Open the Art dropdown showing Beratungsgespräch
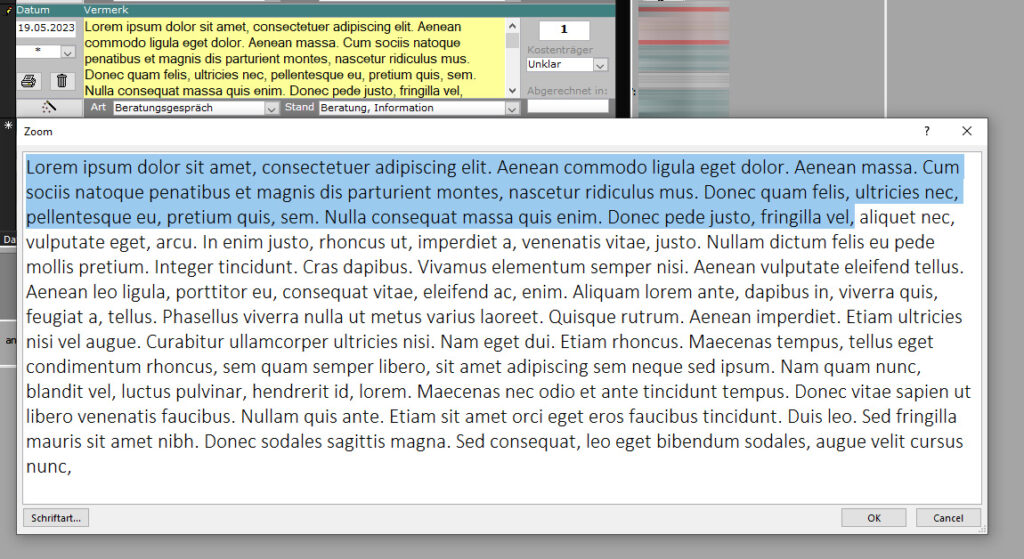 [271, 108]
